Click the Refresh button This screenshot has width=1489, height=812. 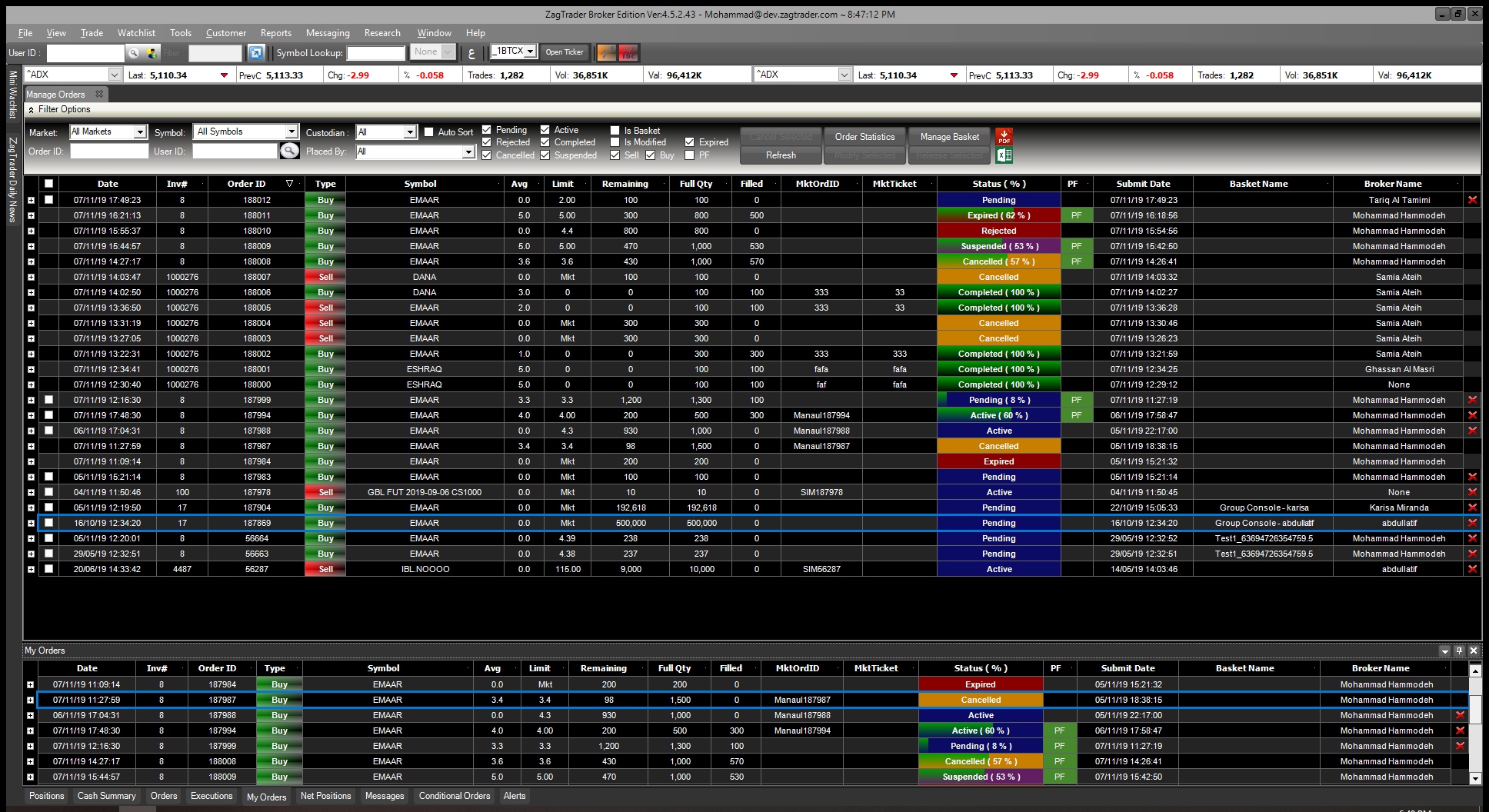click(x=781, y=155)
